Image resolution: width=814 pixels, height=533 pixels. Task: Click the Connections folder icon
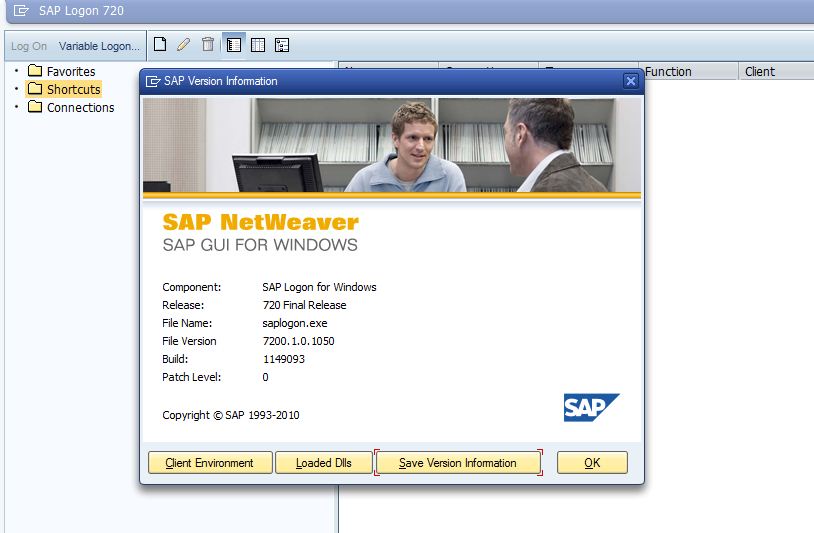coord(35,107)
